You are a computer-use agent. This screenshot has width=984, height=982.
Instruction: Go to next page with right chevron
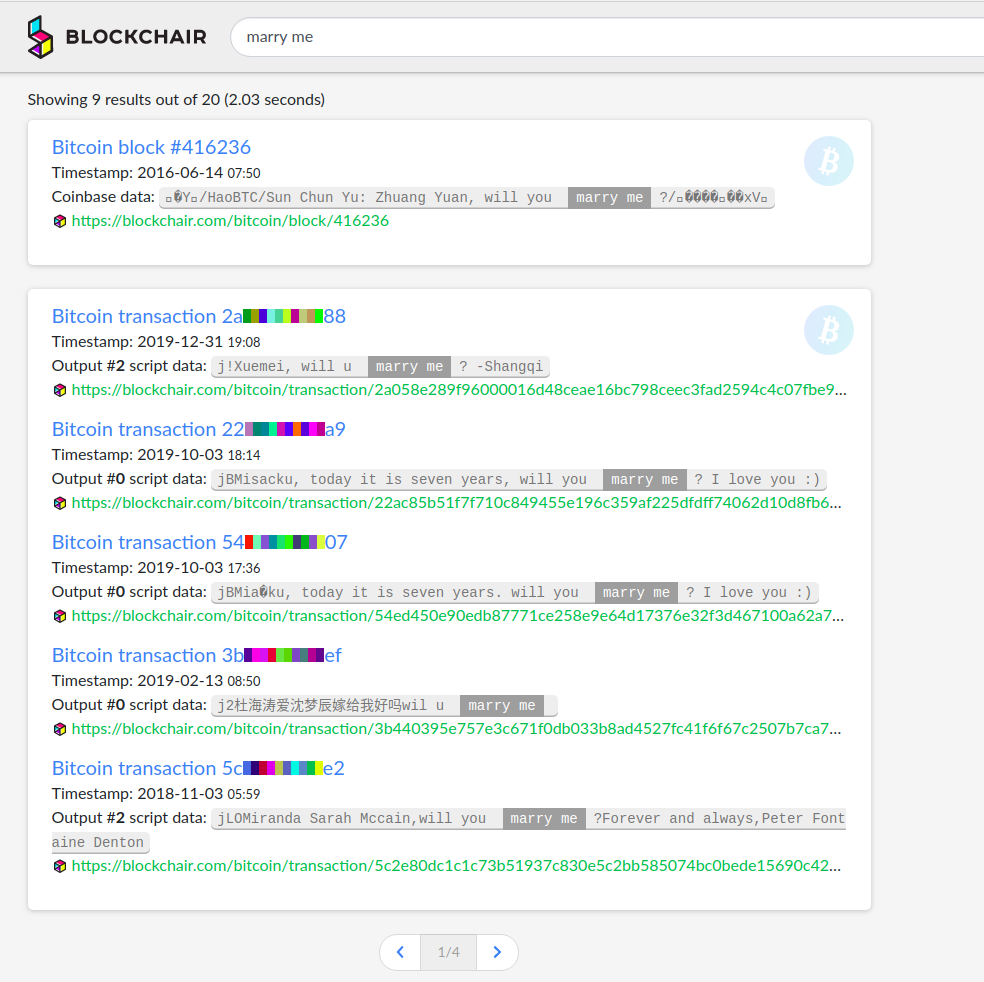tap(497, 952)
